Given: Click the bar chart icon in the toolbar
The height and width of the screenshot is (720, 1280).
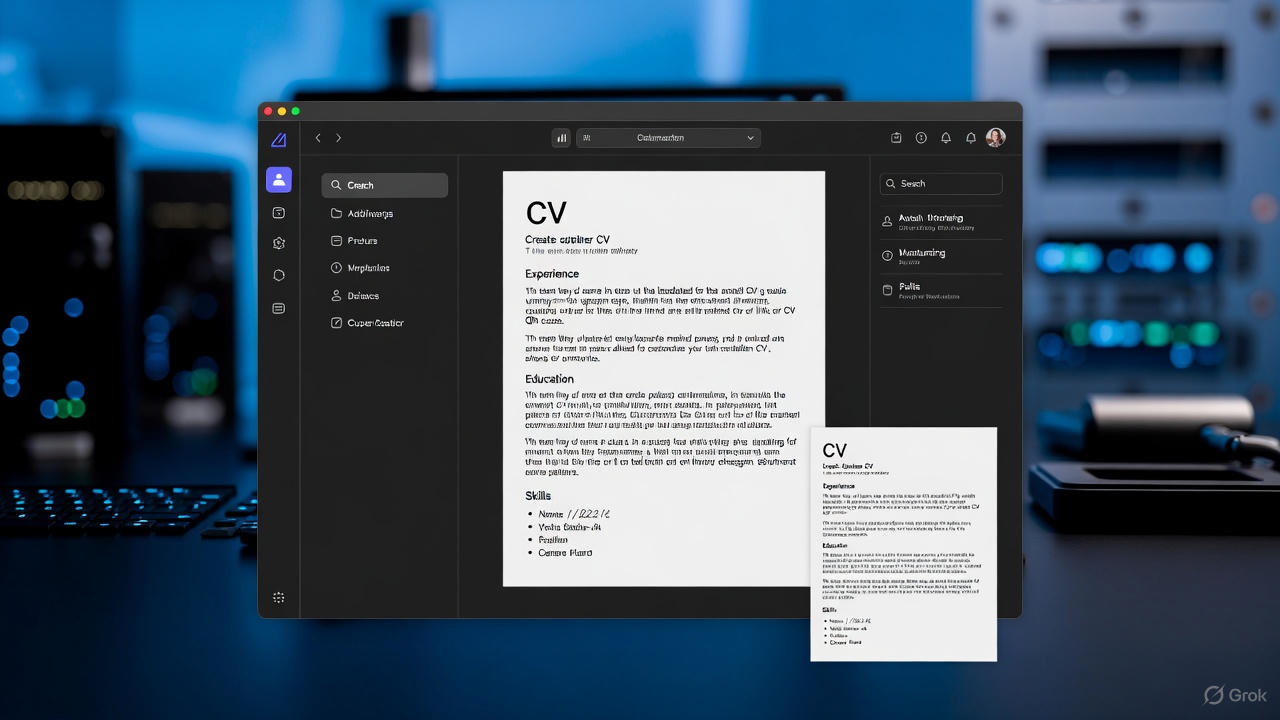Looking at the screenshot, I should (x=561, y=138).
